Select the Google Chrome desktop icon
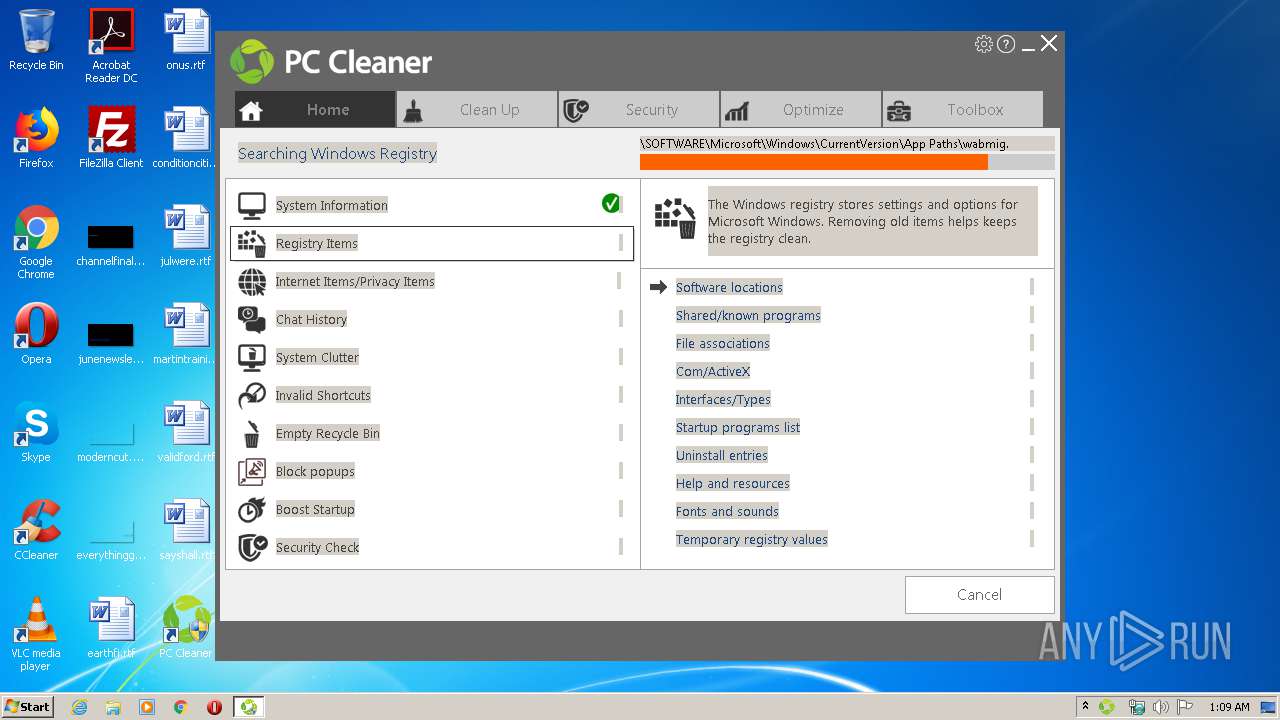Image resolution: width=1280 pixels, height=720 pixels. [x=36, y=242]
